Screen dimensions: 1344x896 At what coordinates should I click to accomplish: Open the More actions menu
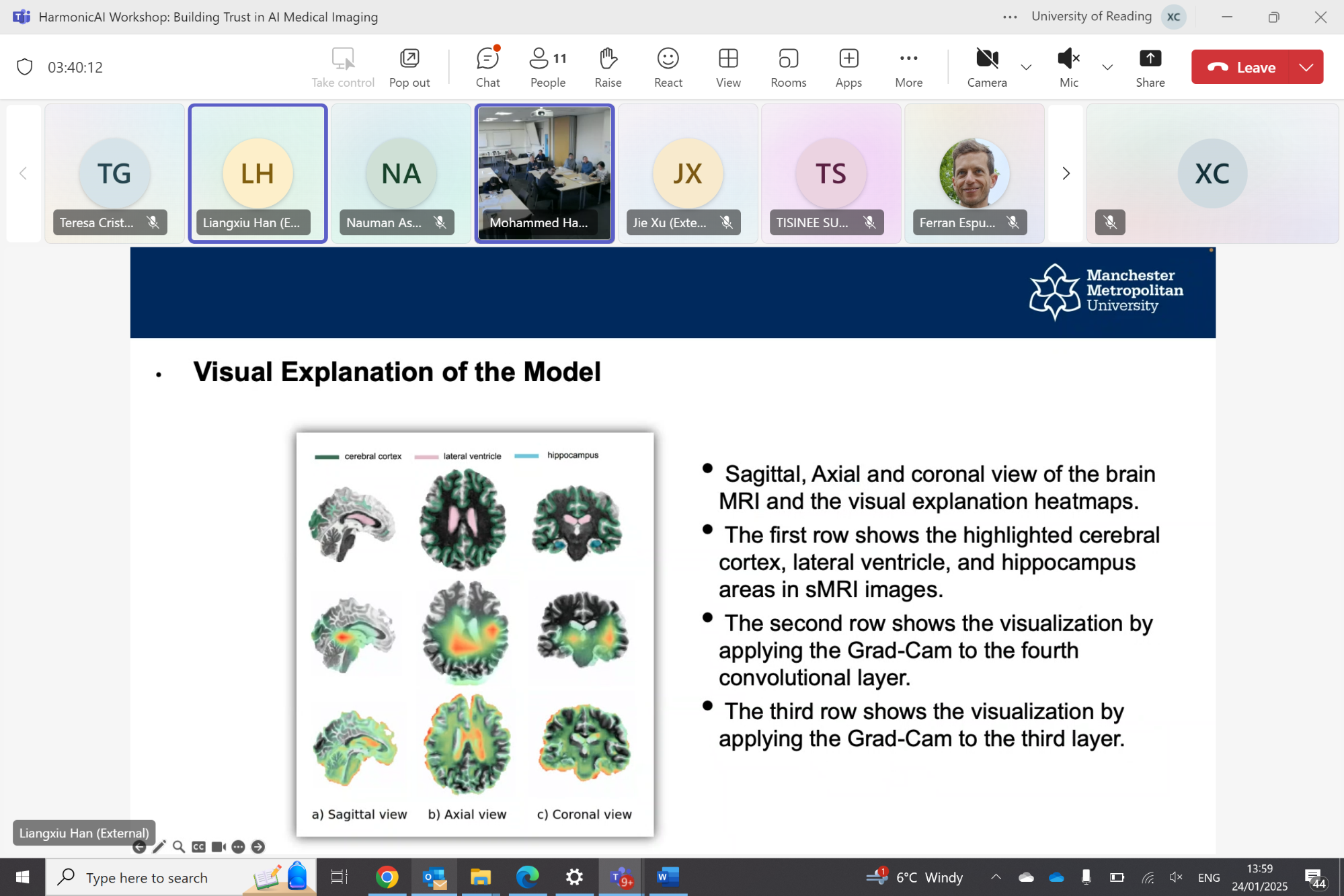[908, 67]
